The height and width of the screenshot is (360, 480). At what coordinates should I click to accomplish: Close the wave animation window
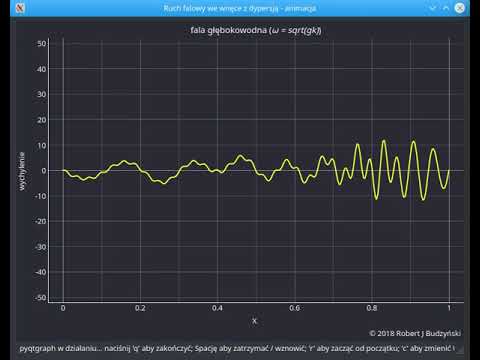(x=460, y=8)
